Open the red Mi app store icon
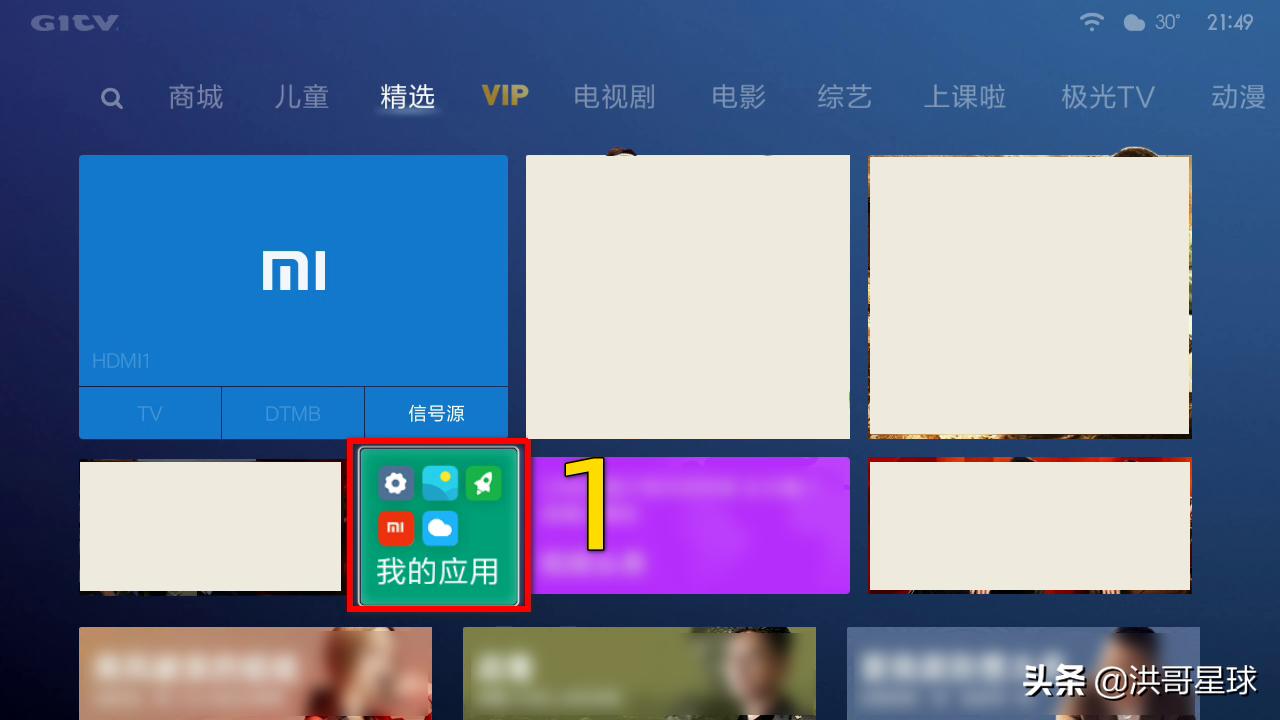The width and height of the screenshot is (1280, 720). point(396,528)
